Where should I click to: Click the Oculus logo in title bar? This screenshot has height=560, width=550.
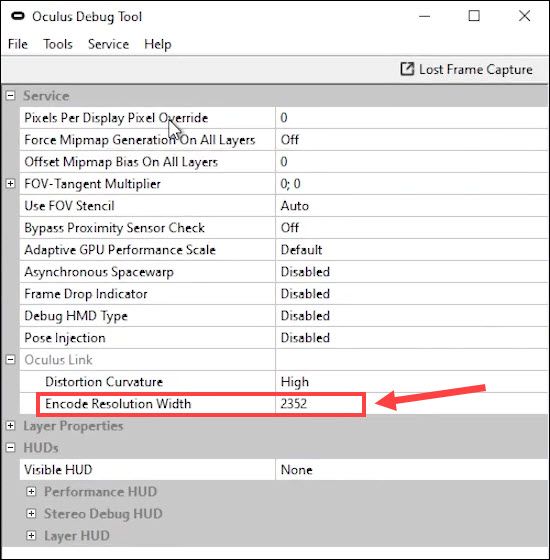[x=18, y=16]
